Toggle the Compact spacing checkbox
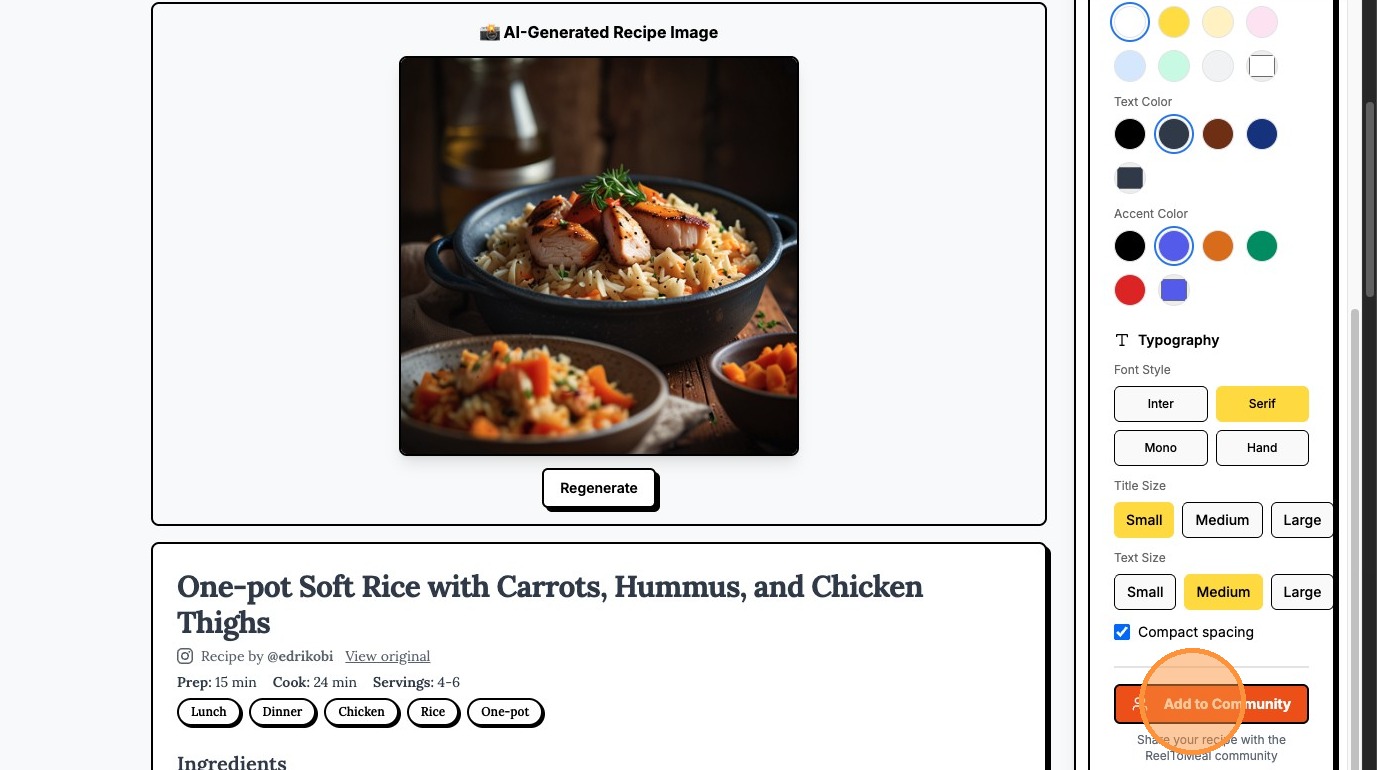 pos(1122,632)
